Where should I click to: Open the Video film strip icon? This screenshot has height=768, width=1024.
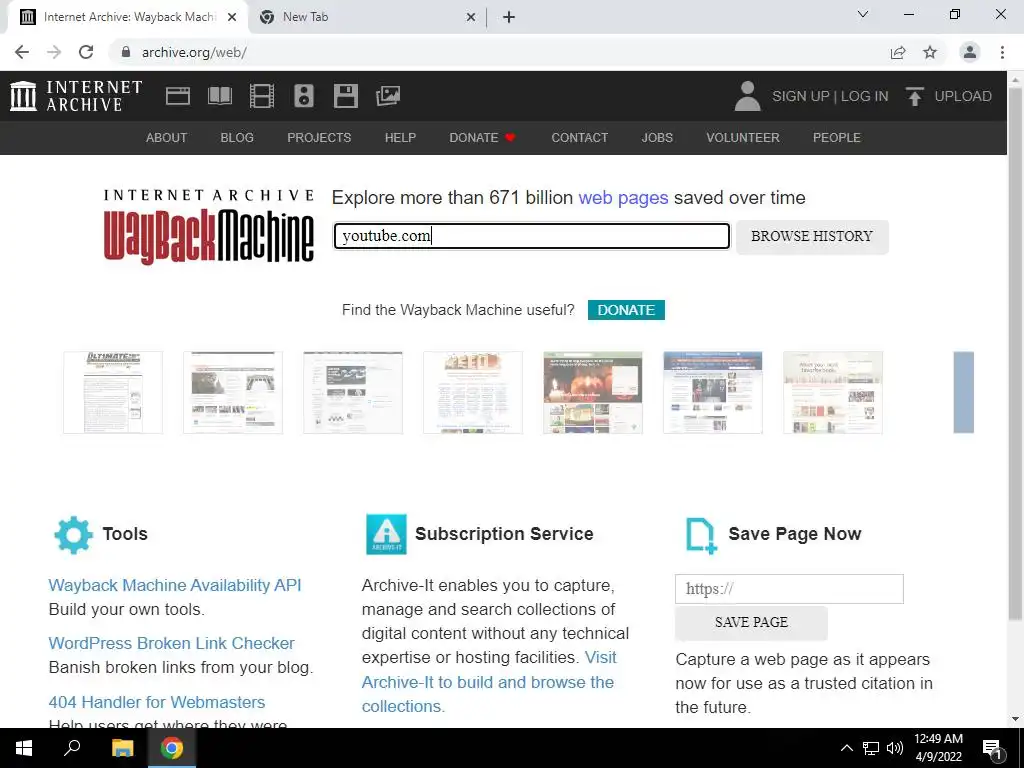[x=262, y=96]
